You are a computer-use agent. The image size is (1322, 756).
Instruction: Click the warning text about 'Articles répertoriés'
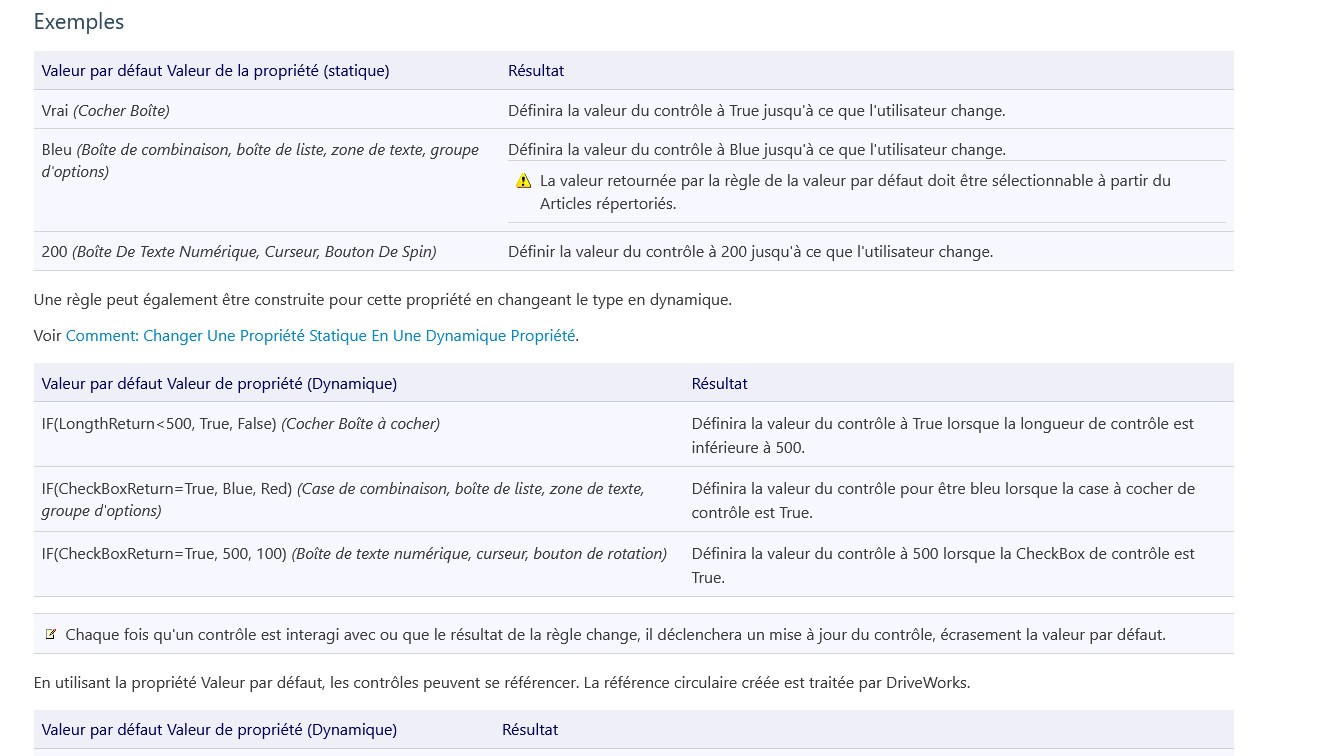click(855, 192)
